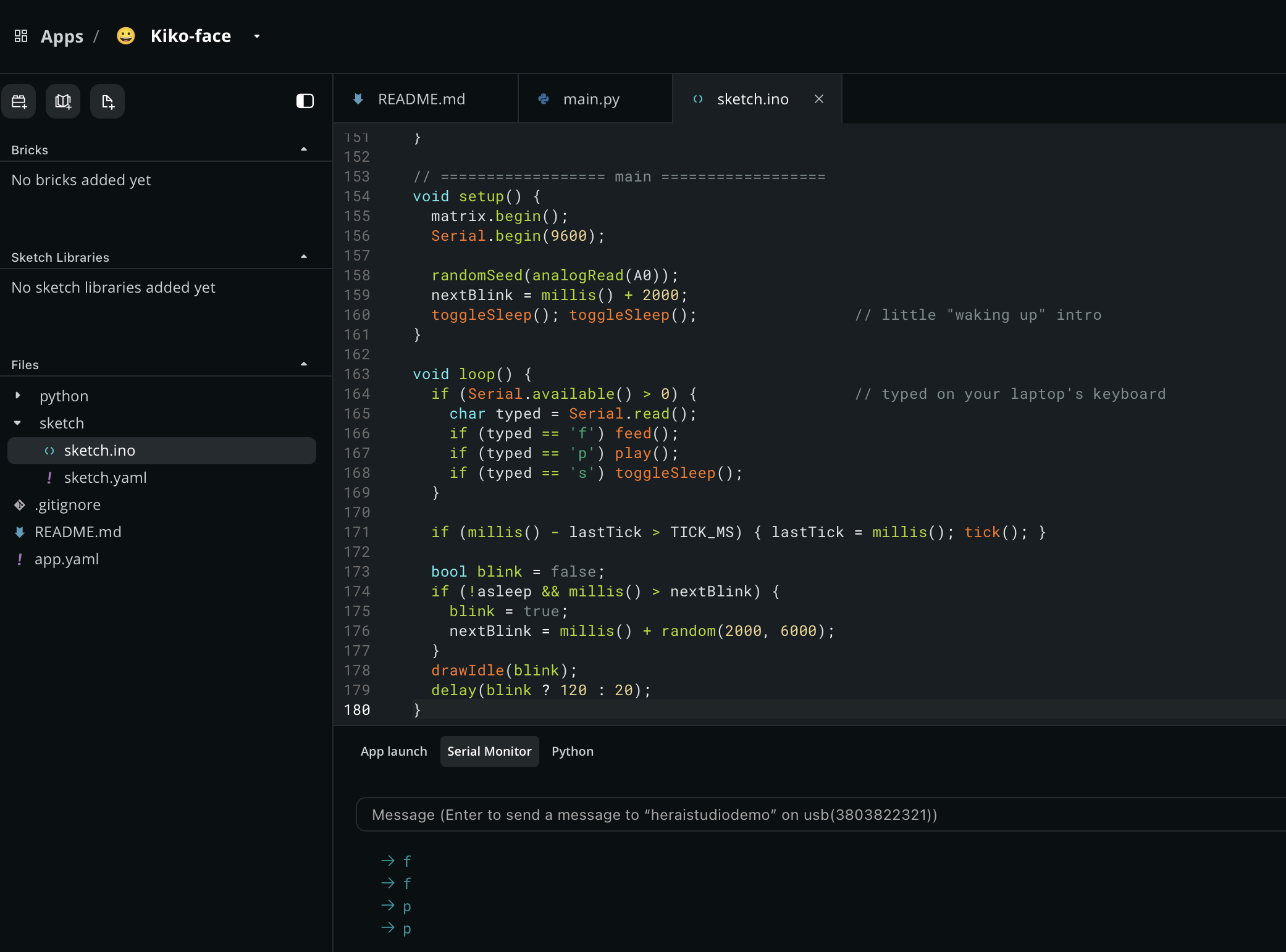Click the app.yaml exclamation icon

point(20,559)
